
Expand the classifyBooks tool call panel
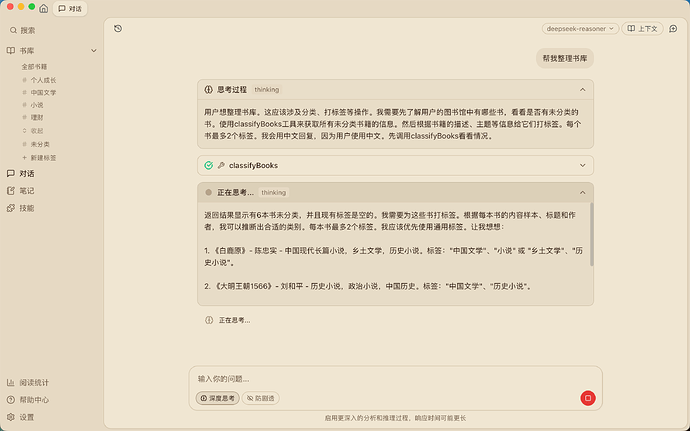pos(582,165)
